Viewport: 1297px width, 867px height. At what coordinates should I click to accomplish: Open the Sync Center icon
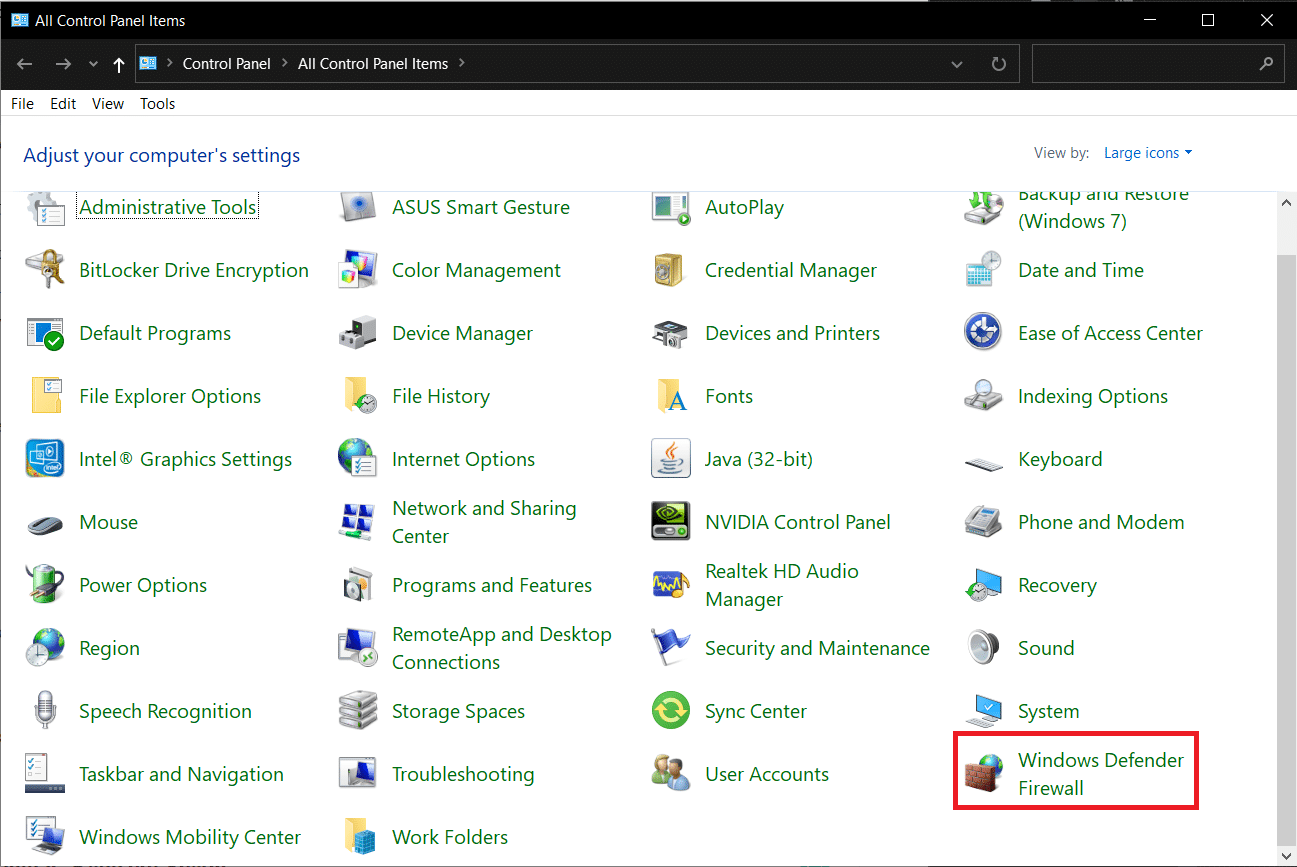coord(670,711)
